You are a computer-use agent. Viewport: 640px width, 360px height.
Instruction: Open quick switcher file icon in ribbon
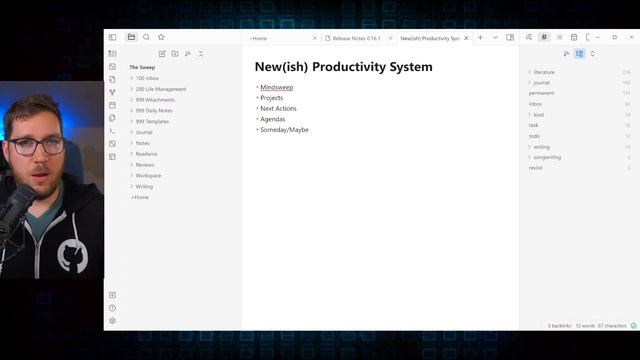coord(112,79)
